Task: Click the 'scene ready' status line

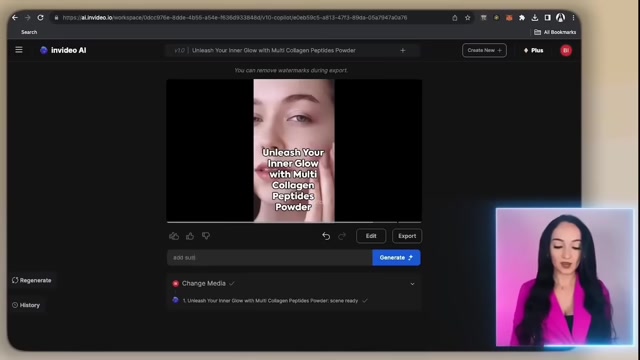Action: click(270, 300)
